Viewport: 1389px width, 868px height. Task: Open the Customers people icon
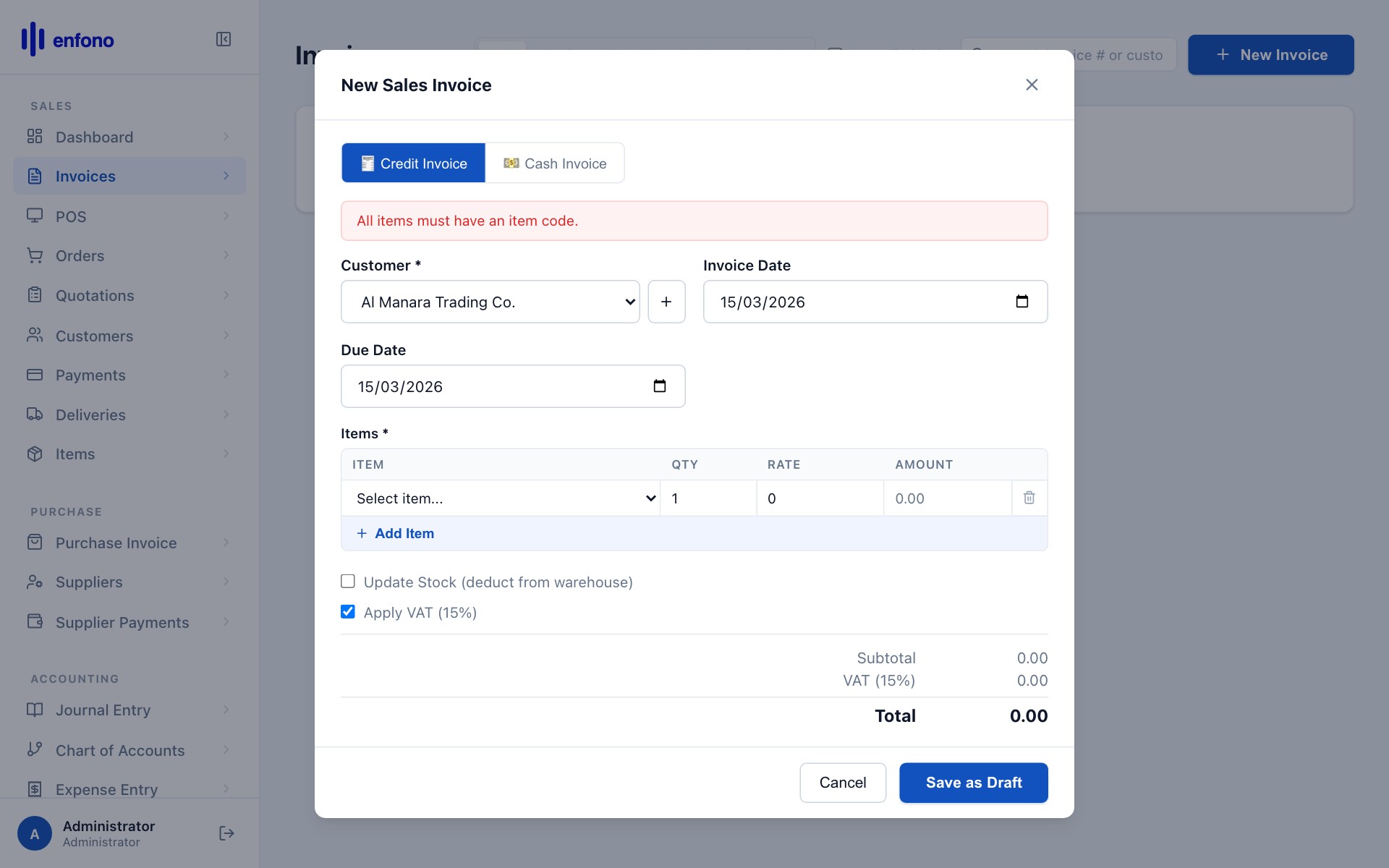tap(35, 335)
